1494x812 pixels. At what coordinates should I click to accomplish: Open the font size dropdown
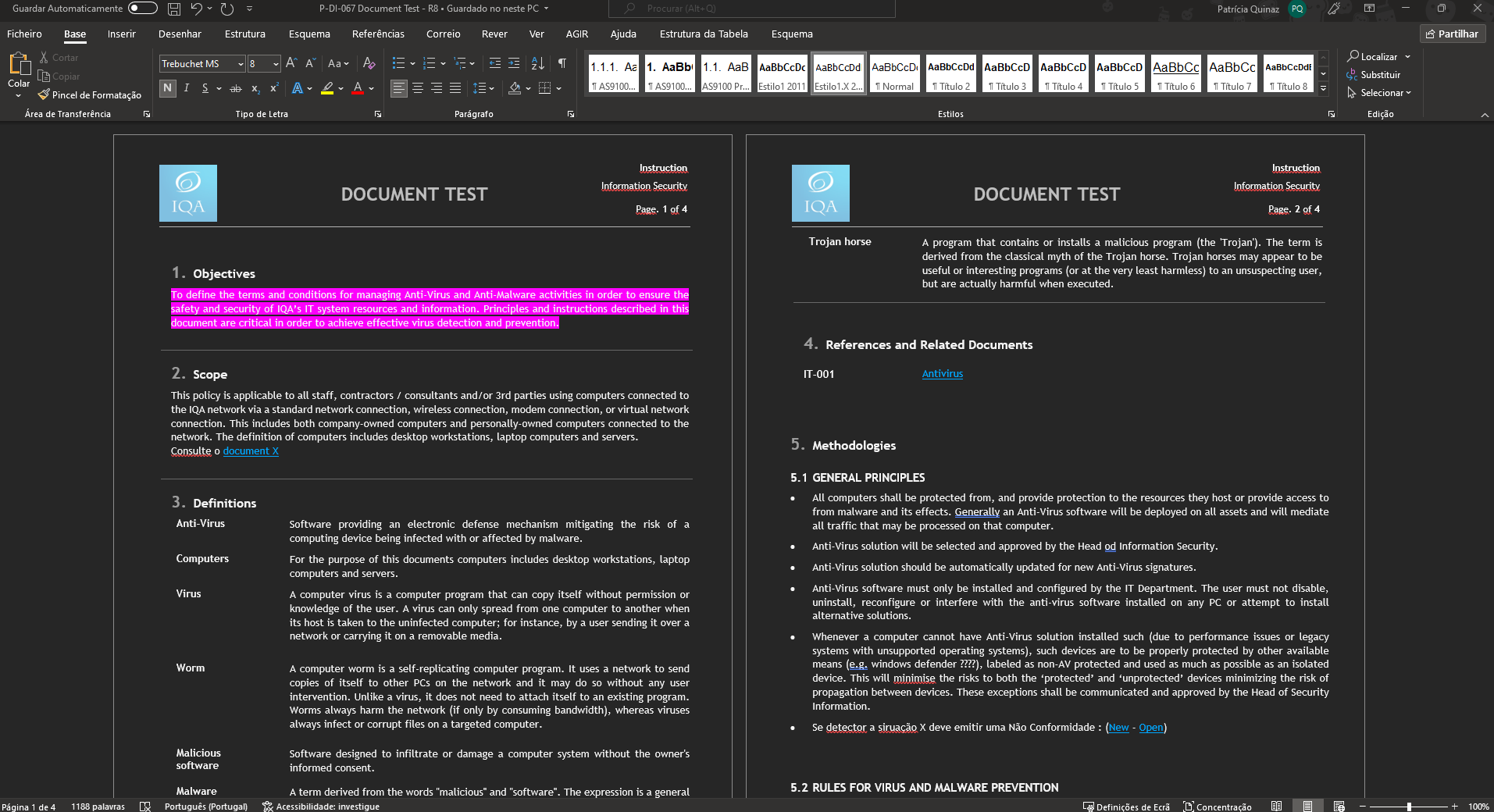[x=276, y=64]
